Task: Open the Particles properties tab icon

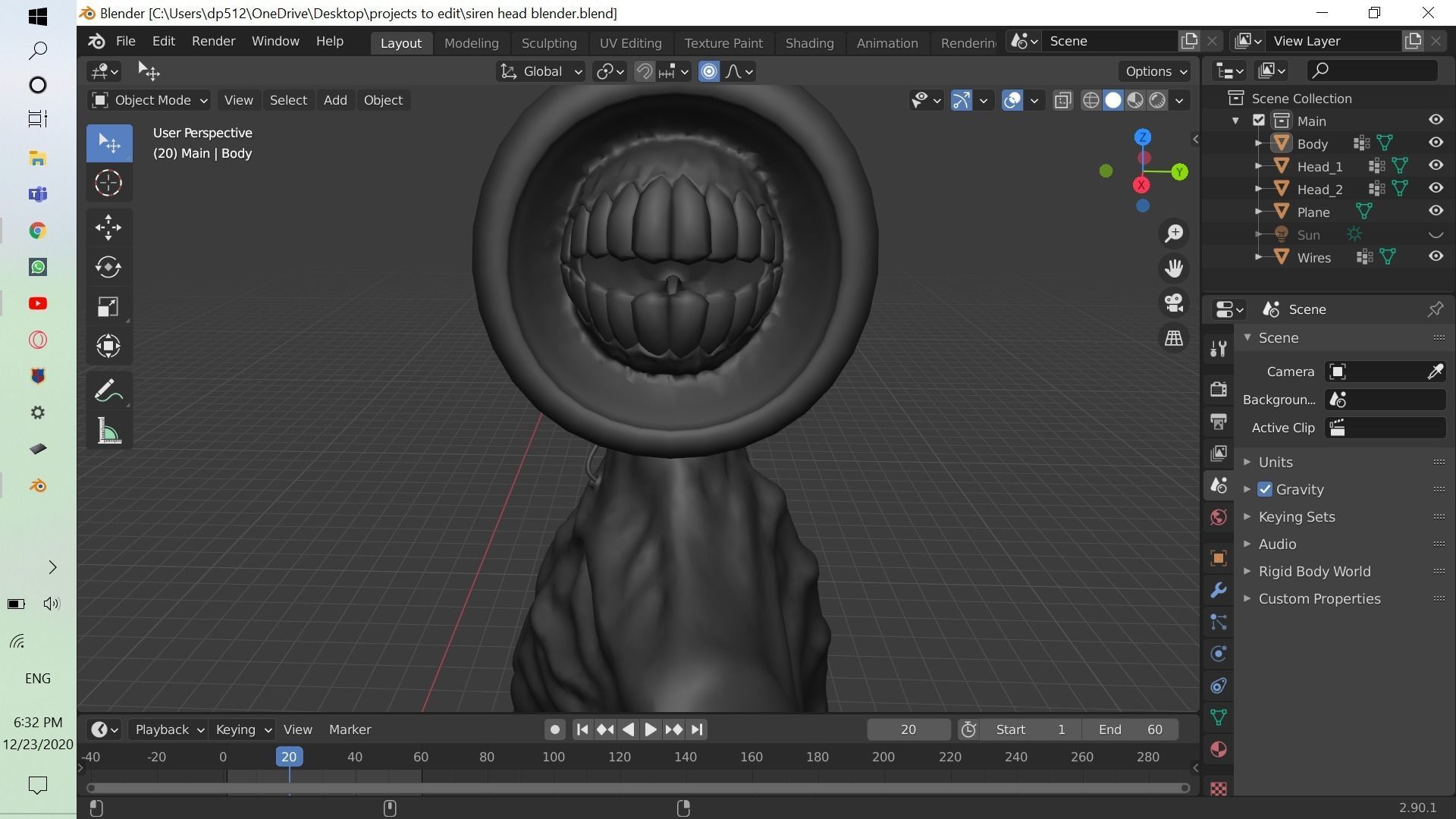Action: tap(1219, 622)
